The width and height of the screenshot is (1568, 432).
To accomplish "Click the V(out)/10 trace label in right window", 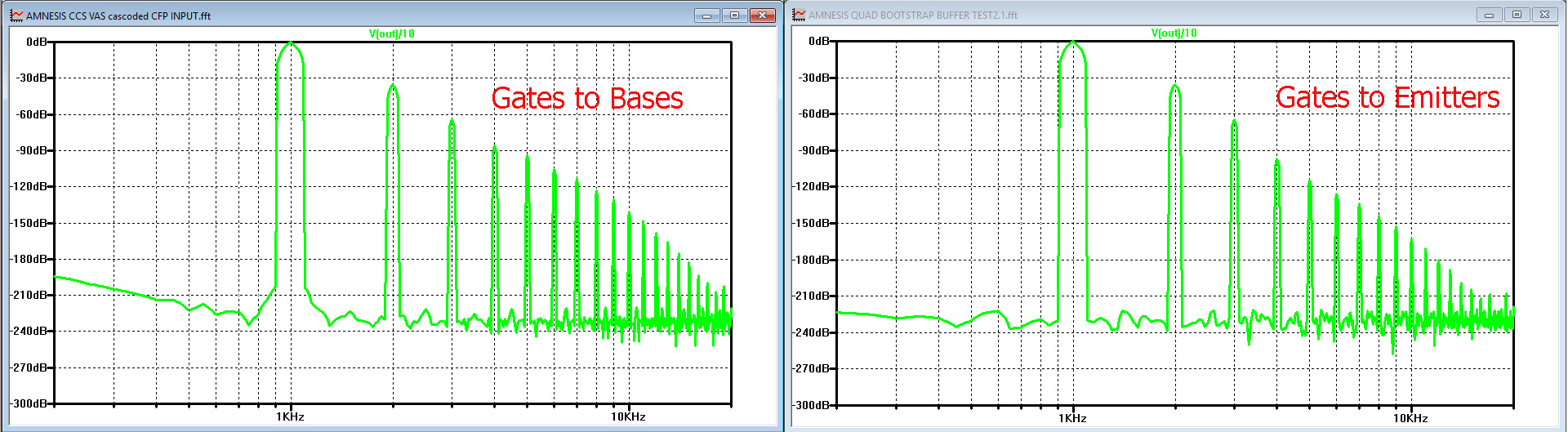I will click(x=1174, y=33).
